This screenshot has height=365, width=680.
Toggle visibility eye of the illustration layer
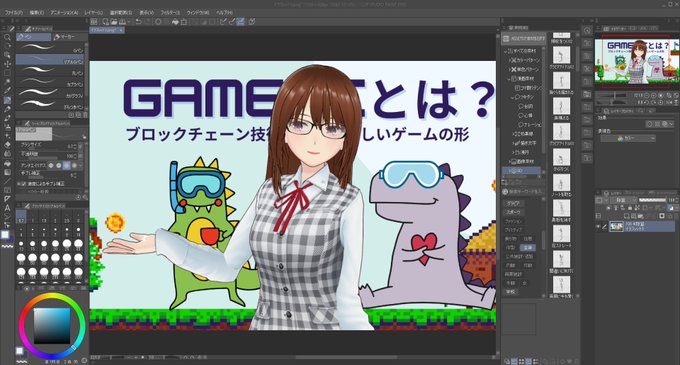(x=598, y=226)
